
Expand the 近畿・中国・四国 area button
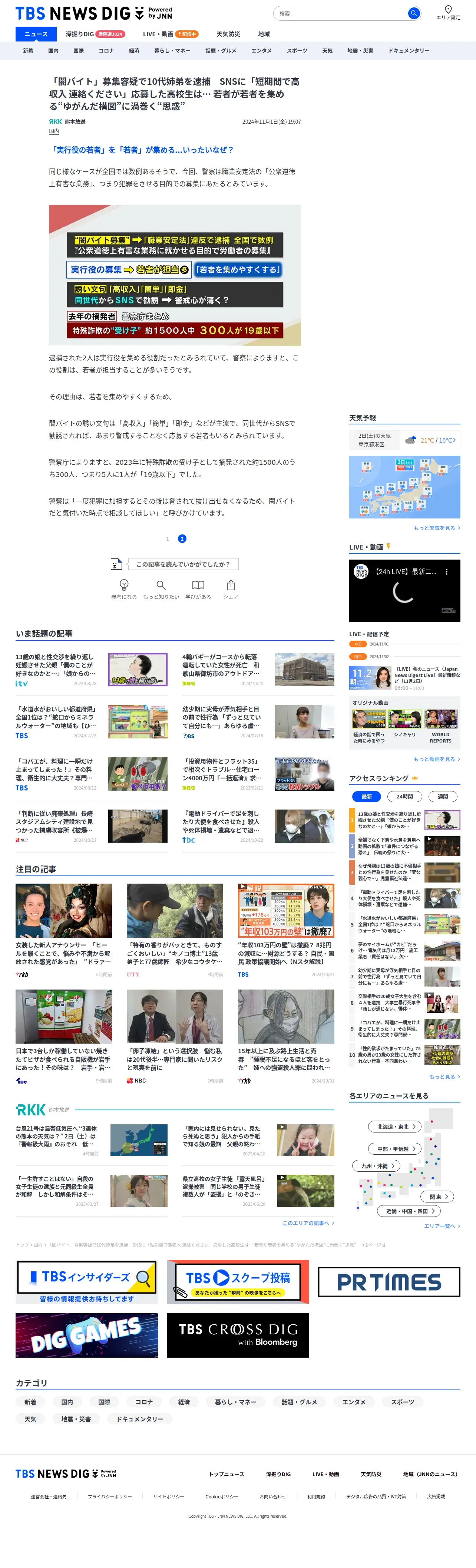point(409,1211)
